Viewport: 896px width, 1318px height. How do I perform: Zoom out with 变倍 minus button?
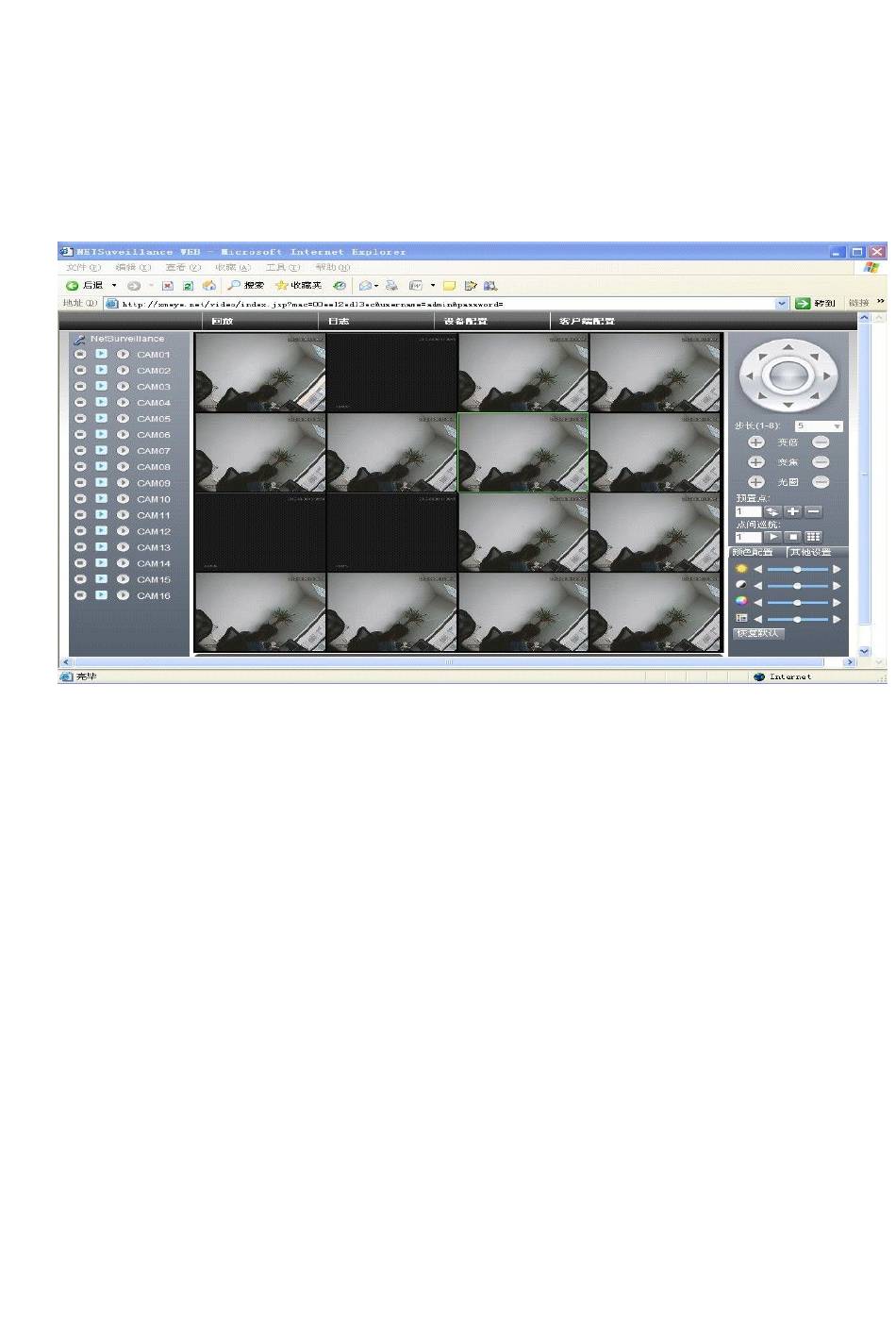point(821,442)
